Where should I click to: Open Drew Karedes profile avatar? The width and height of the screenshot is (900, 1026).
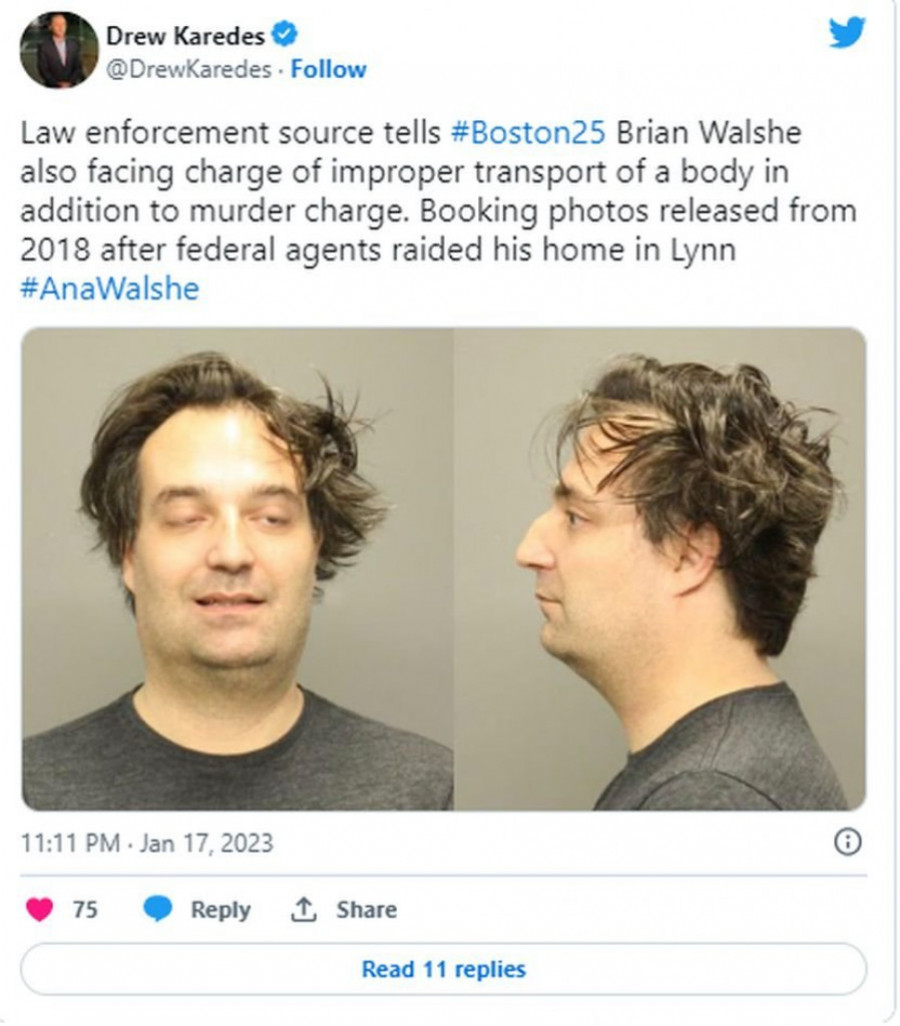pyautogui.click(x=59, y=50)
